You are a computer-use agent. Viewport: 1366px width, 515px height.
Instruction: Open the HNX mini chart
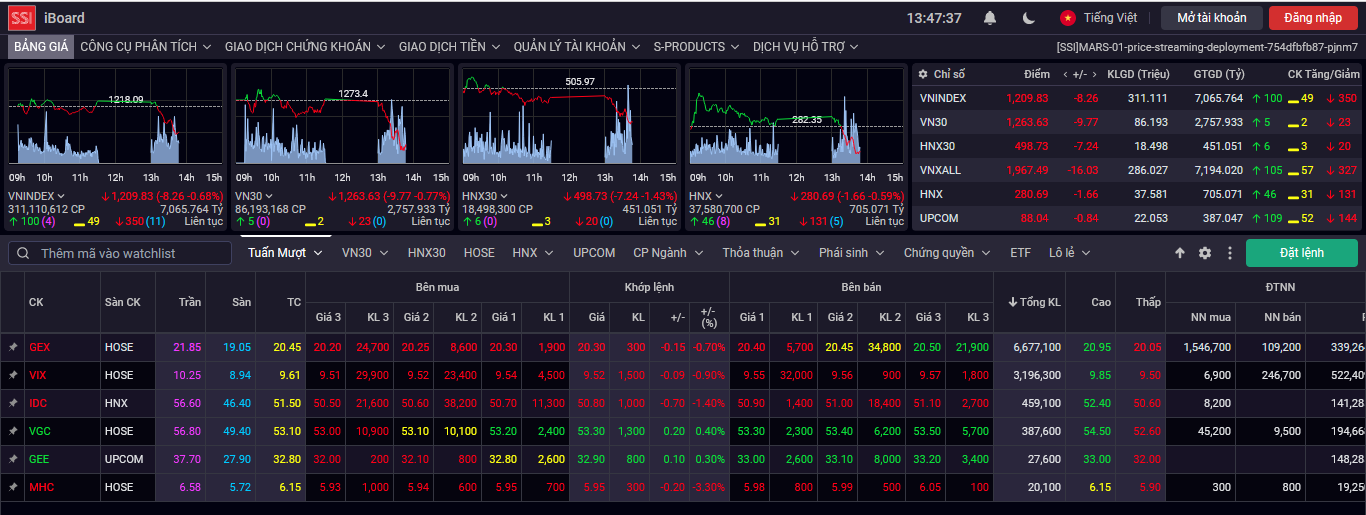[794, 116]
